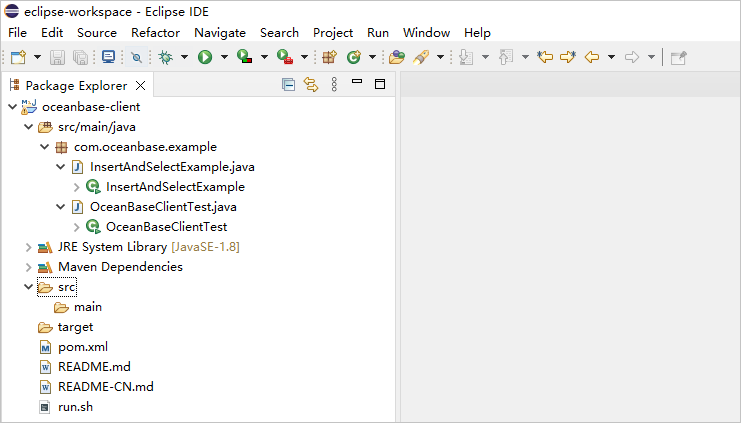Open Package Explorer View Menu (three dots)

tap(333, 86)
